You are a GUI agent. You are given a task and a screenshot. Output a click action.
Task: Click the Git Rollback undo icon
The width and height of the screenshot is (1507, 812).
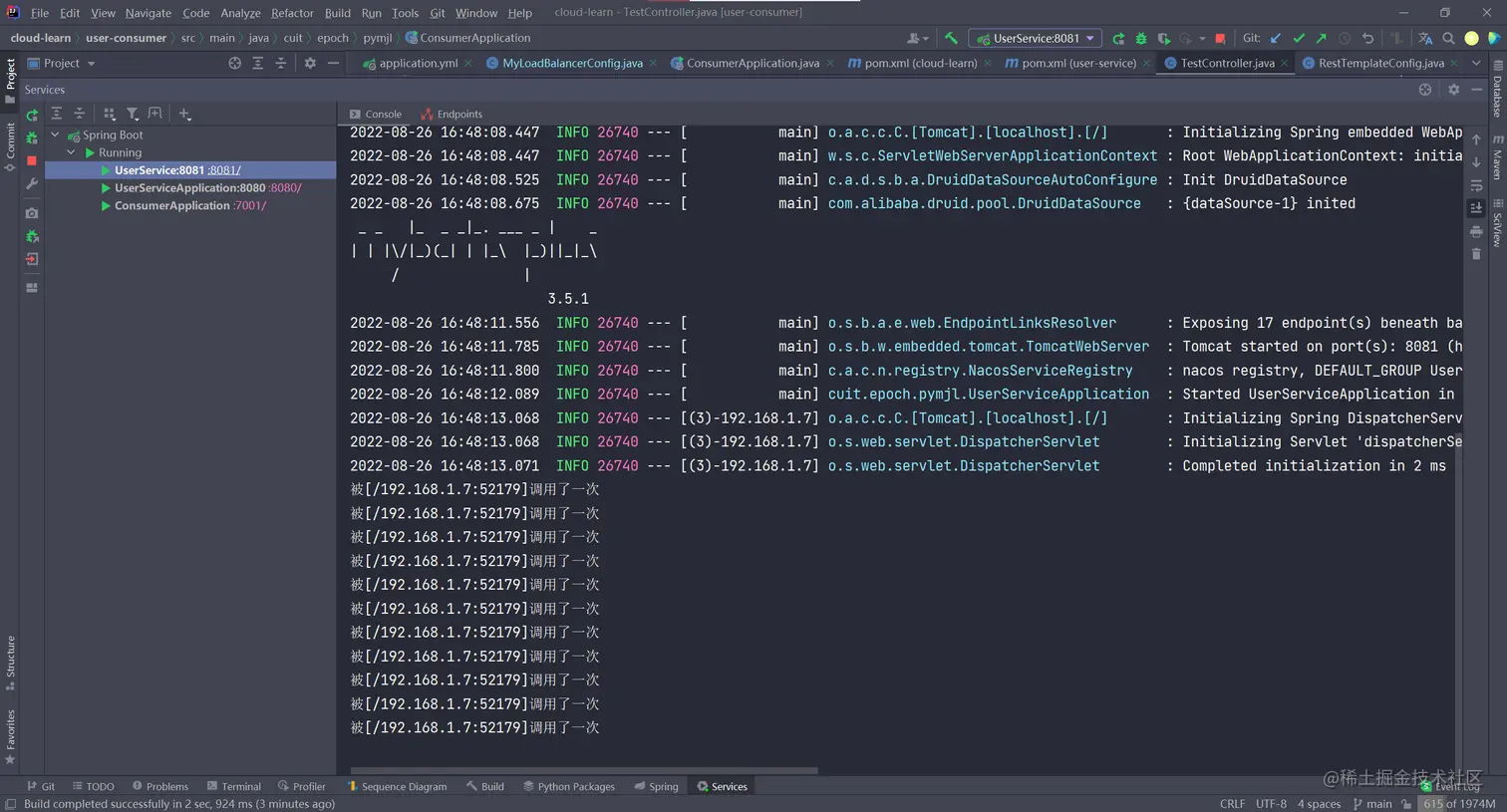(x=1367, y=38)
